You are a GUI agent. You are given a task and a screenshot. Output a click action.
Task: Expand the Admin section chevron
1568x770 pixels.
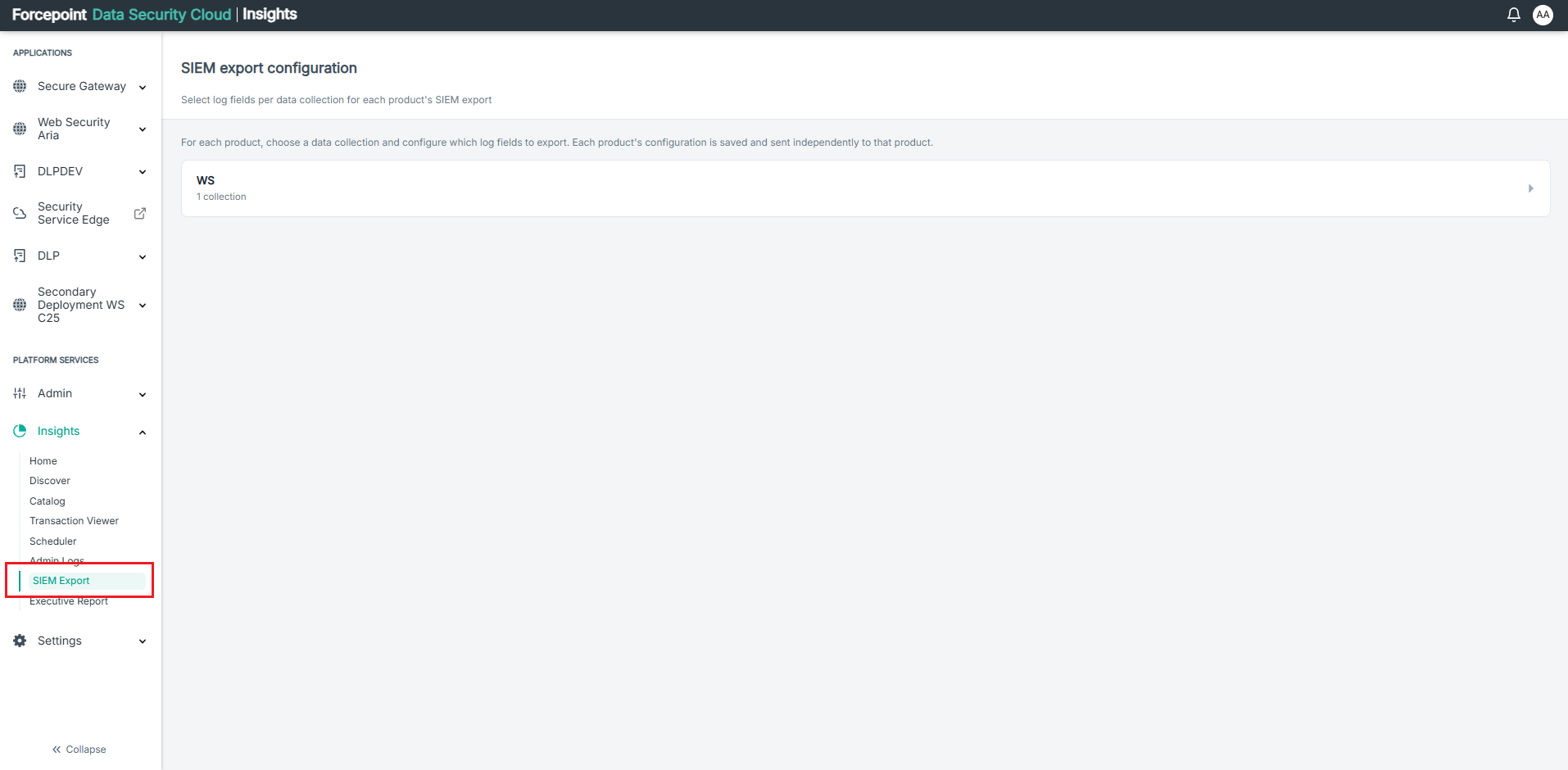click(143, 394)
